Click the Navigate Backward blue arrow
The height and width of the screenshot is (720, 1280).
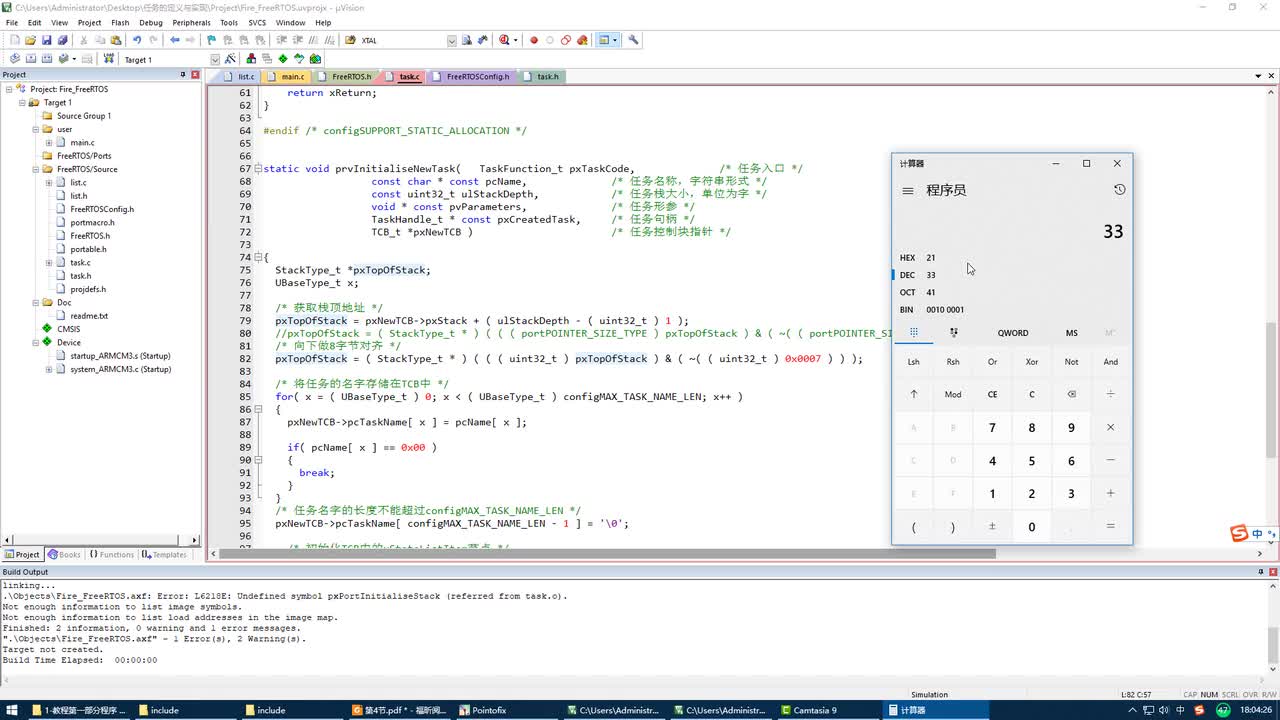click(174, 40)
